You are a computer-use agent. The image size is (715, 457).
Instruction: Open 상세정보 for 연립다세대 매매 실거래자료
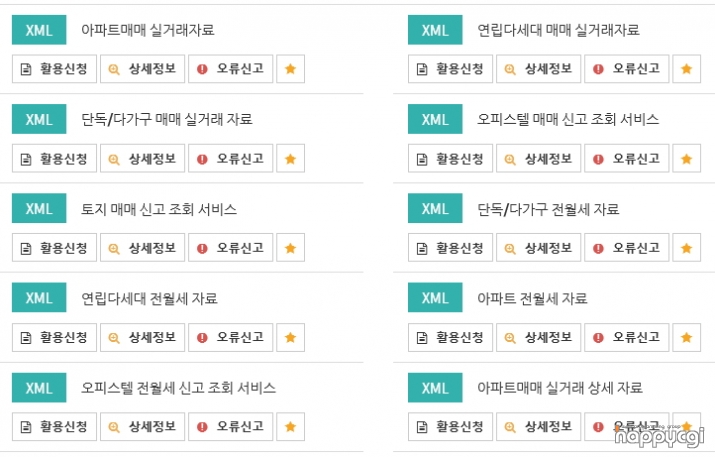pos(539,69)
